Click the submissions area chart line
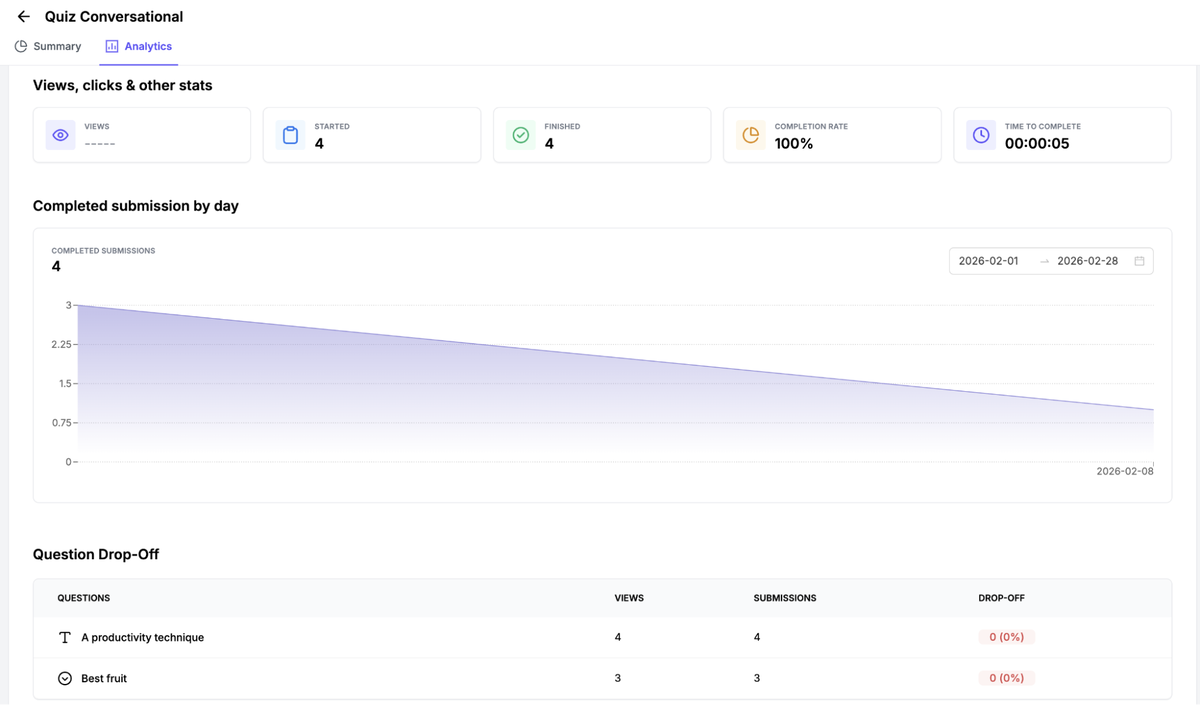This screenshot has width=1200, height=705. point(600,354)
